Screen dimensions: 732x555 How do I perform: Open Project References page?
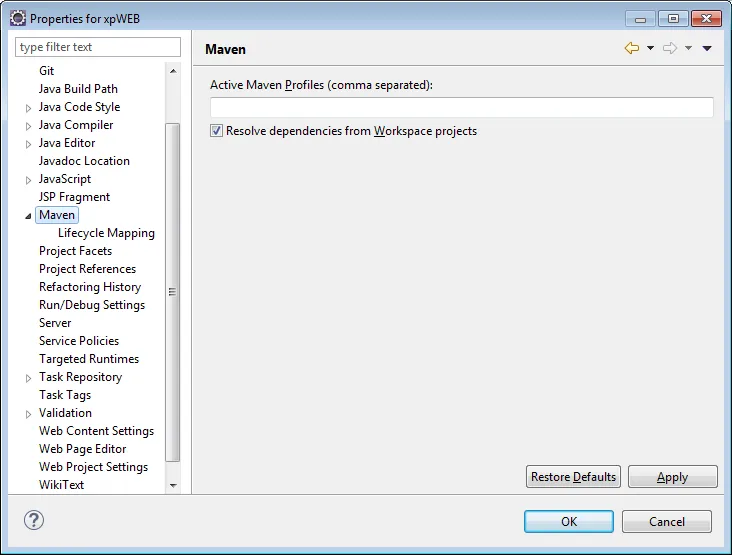[87, 269]
